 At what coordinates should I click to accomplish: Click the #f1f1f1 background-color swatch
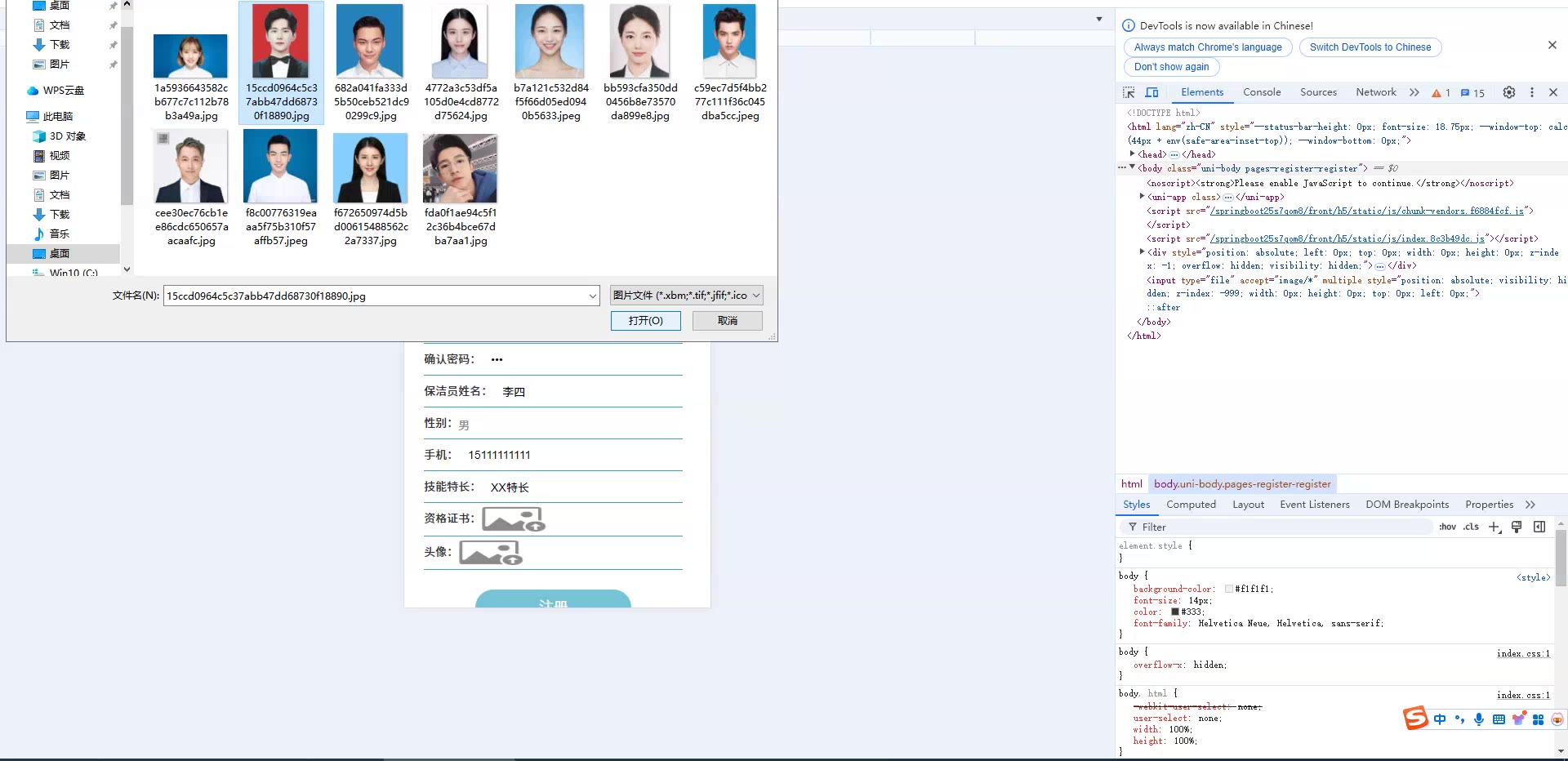(x=1229, y=589)
